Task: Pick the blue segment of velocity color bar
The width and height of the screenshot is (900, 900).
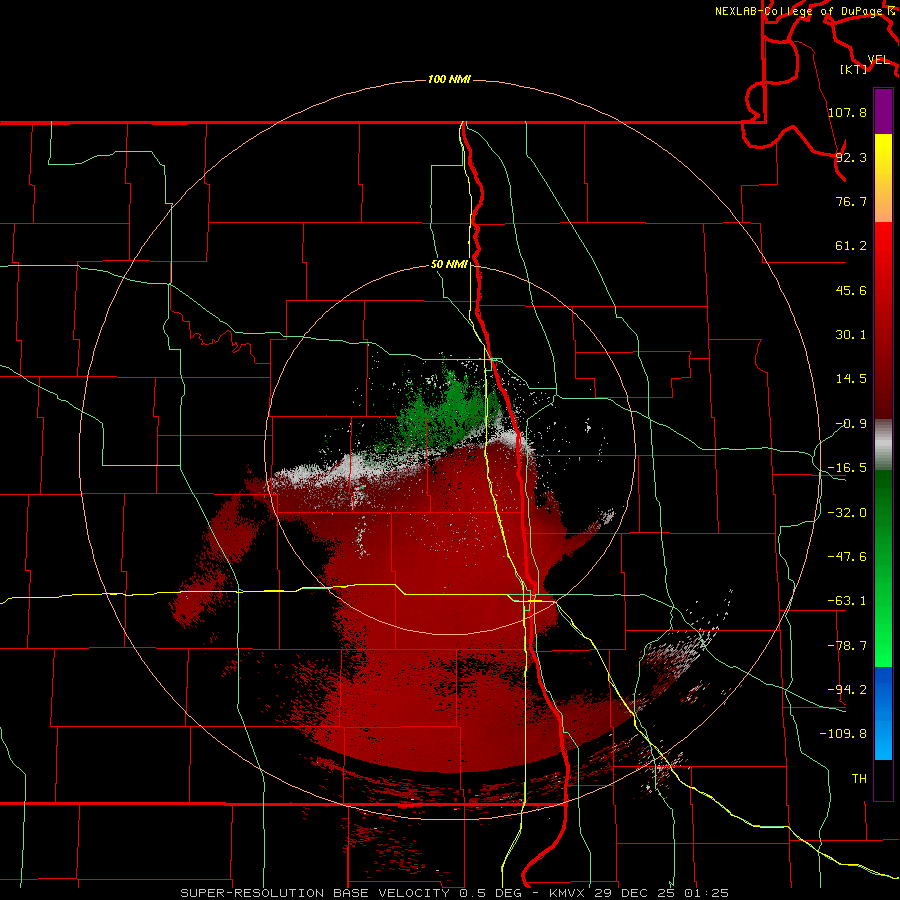Action: tap(883, 713)
